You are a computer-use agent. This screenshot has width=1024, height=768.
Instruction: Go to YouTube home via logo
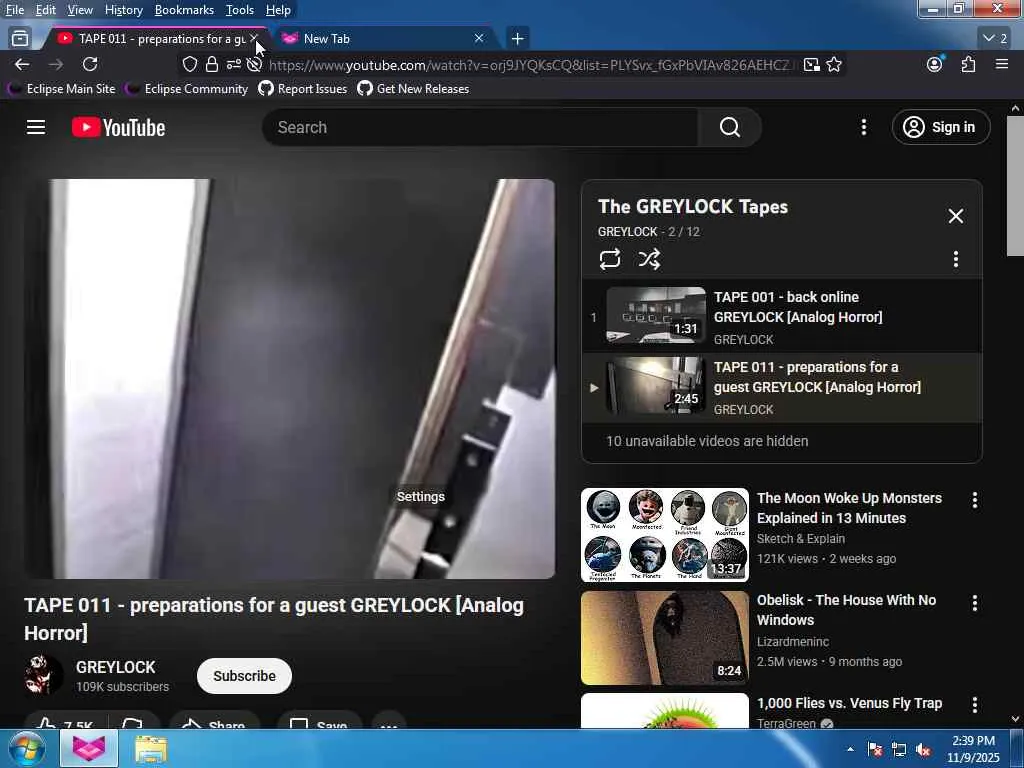118,127
